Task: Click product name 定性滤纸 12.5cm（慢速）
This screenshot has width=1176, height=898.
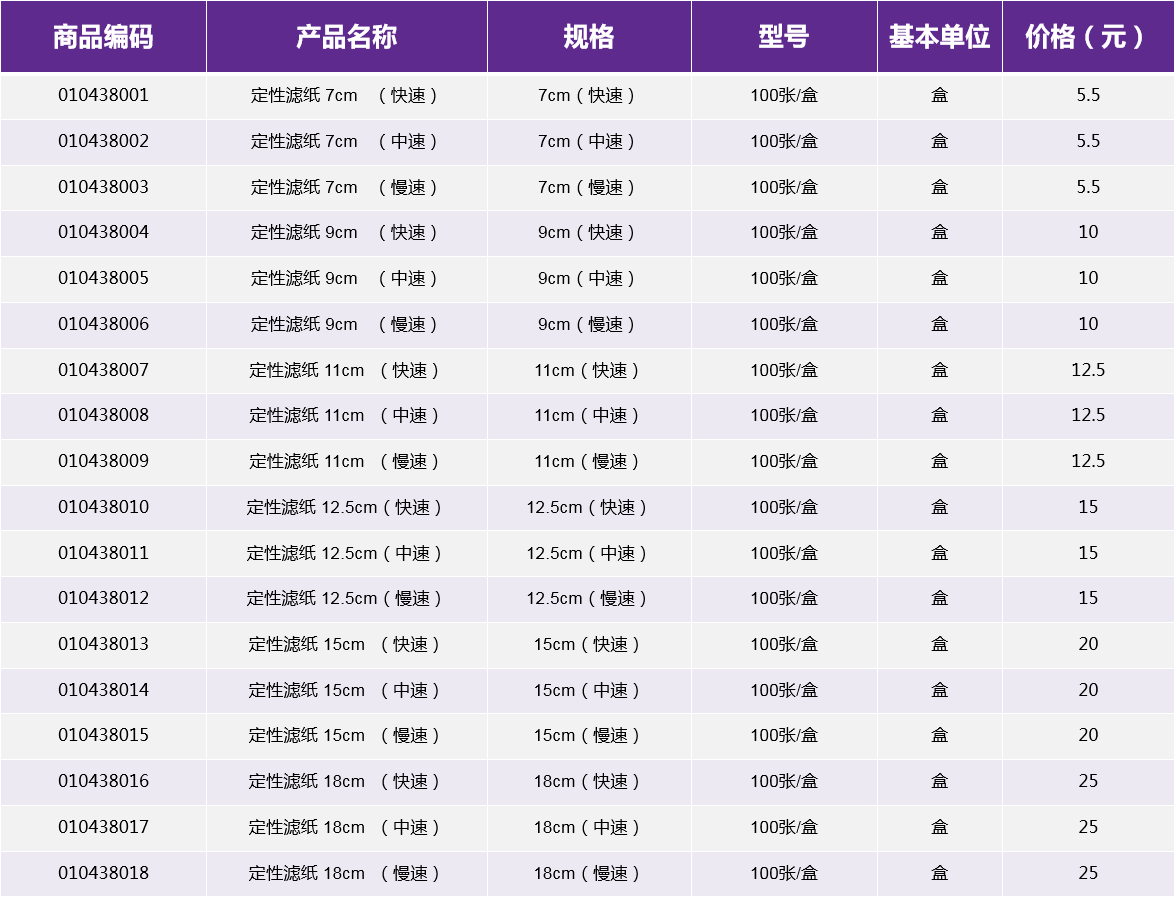Action: (x=344, y=598)
